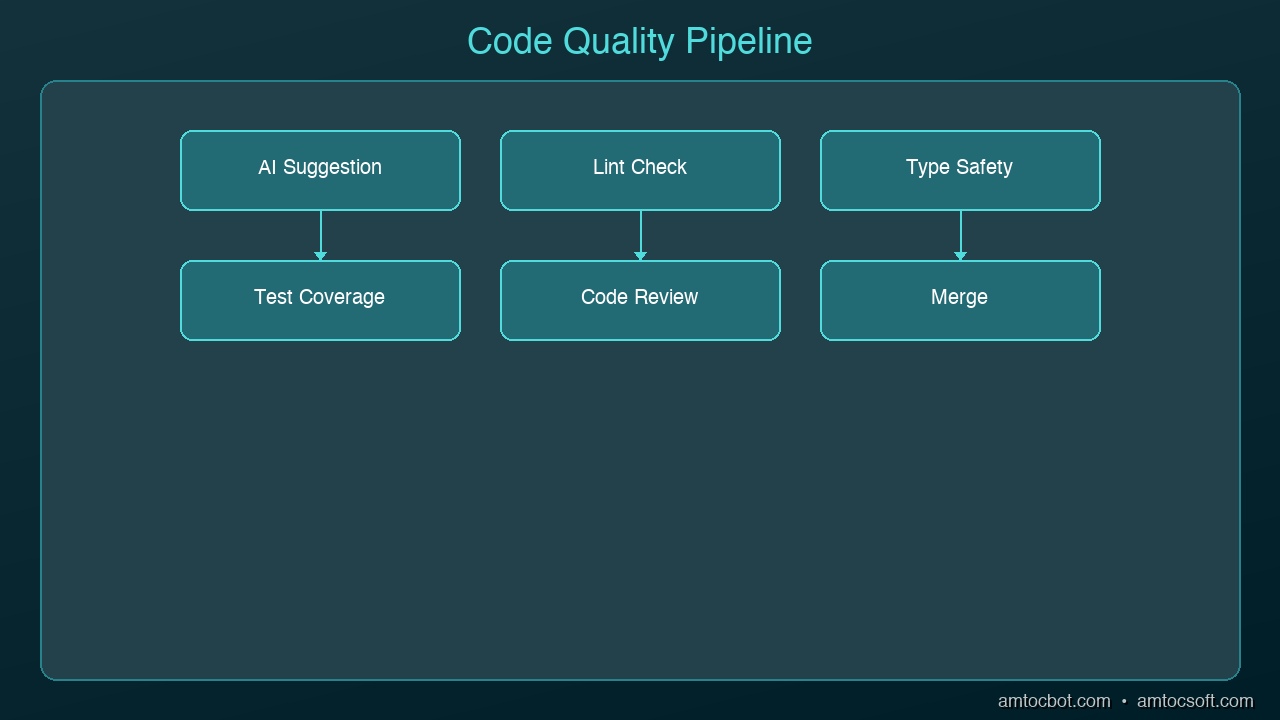Open the amtocbot.com link
The height and width of the screenshot is (720, 1280).
[1054, 701]
